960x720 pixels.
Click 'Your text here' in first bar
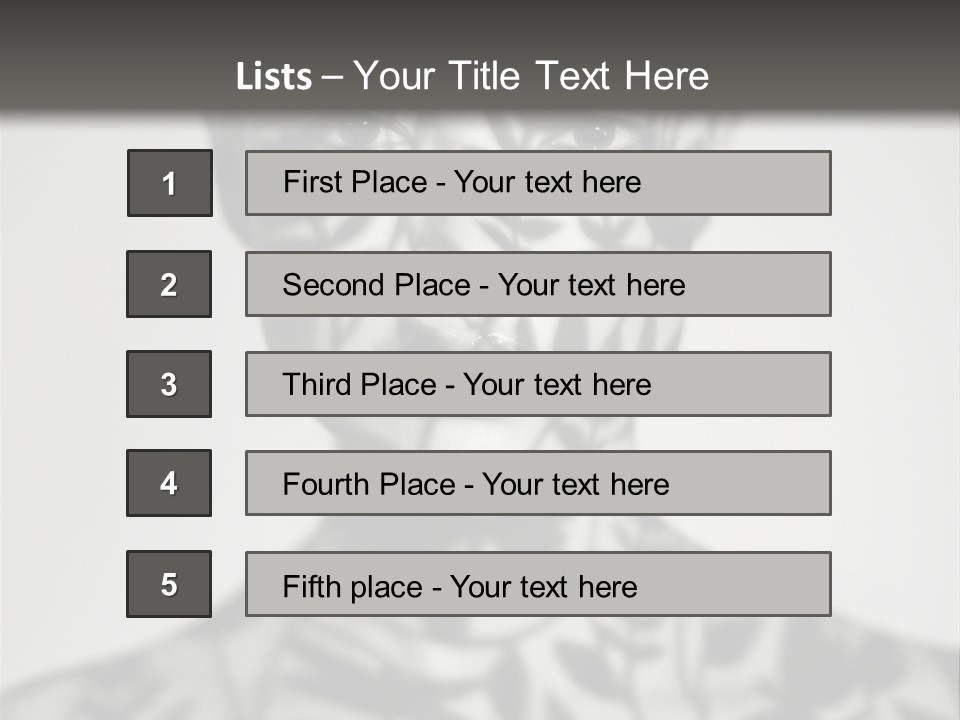click(547, 182)
